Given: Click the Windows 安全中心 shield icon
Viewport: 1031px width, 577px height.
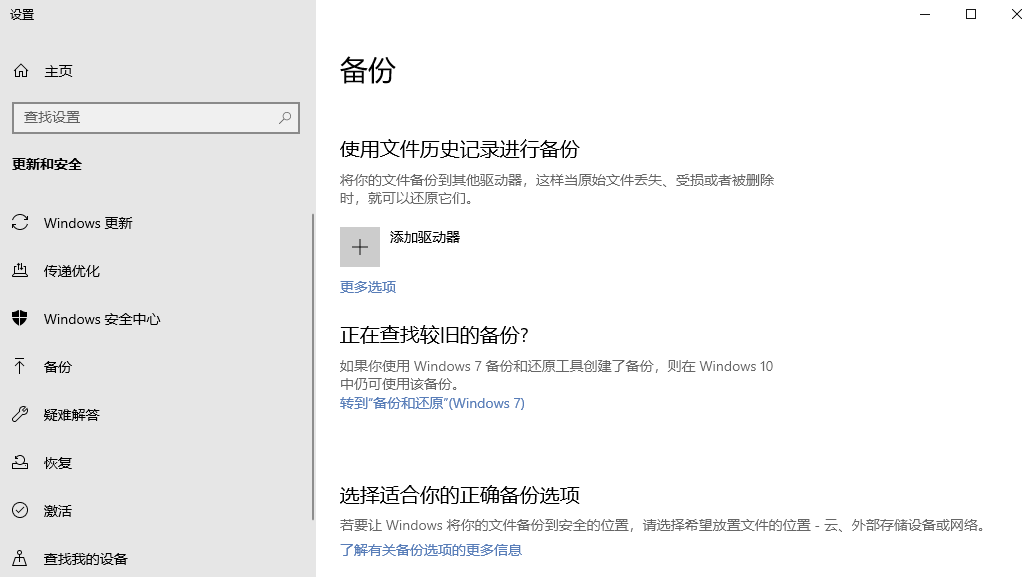Looking at the screenshot, I should point(20,319).
